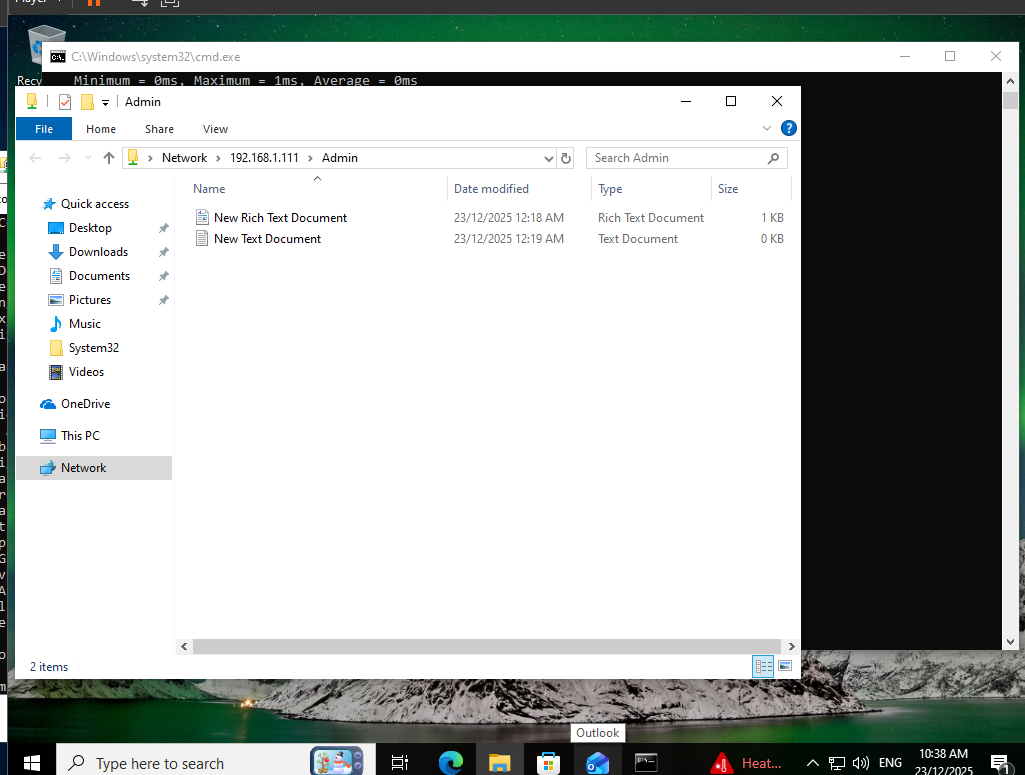This screenshot has height=775, width=1025.
Task: Click the cmd window scrollbar up arrow
Action: coord(1011,81)
